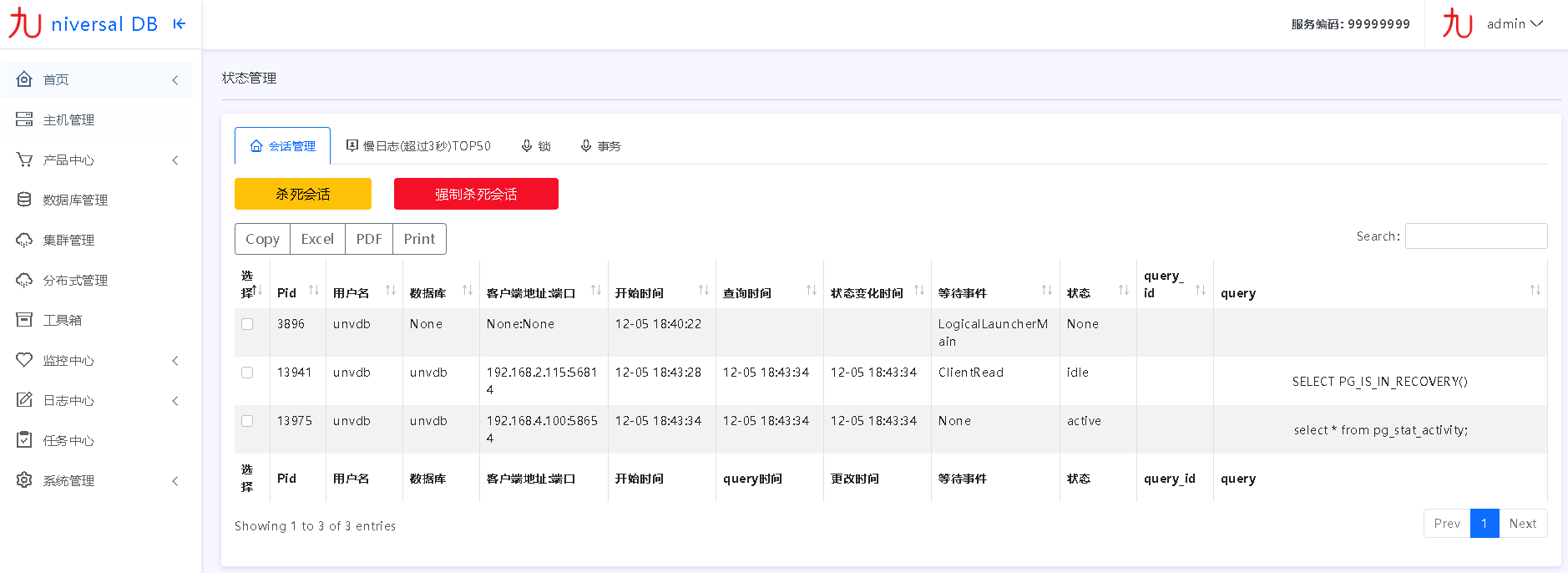Export the table with Excel button
Viewport: 1568px width, 573px height.
coord(317,239)
